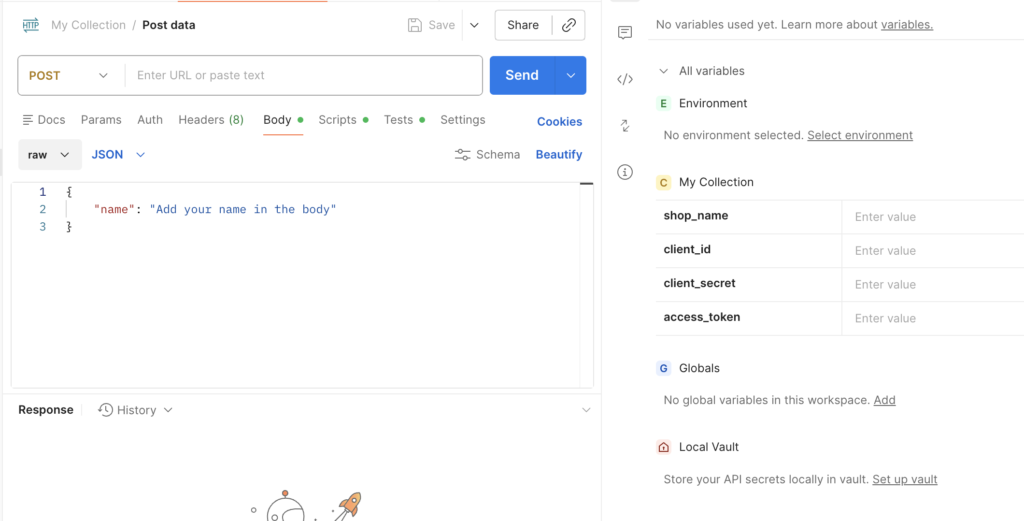
Task: Click the HTTP request icon
Action: pyautogui.click(x=31, y=25)
